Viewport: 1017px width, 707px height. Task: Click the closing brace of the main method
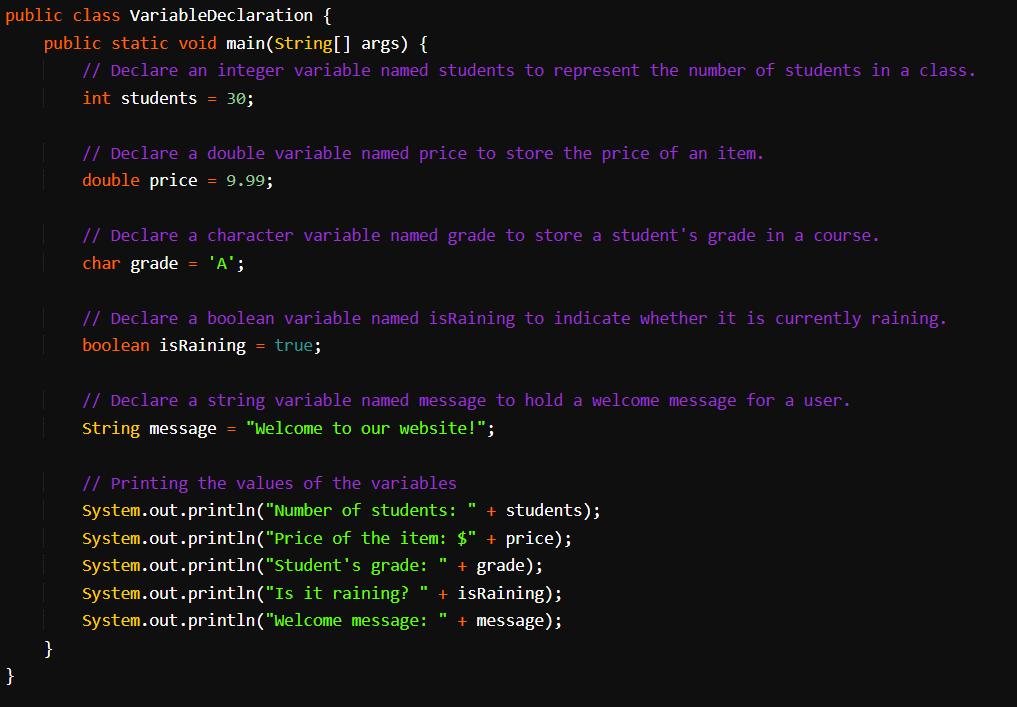tap(48, 648)
